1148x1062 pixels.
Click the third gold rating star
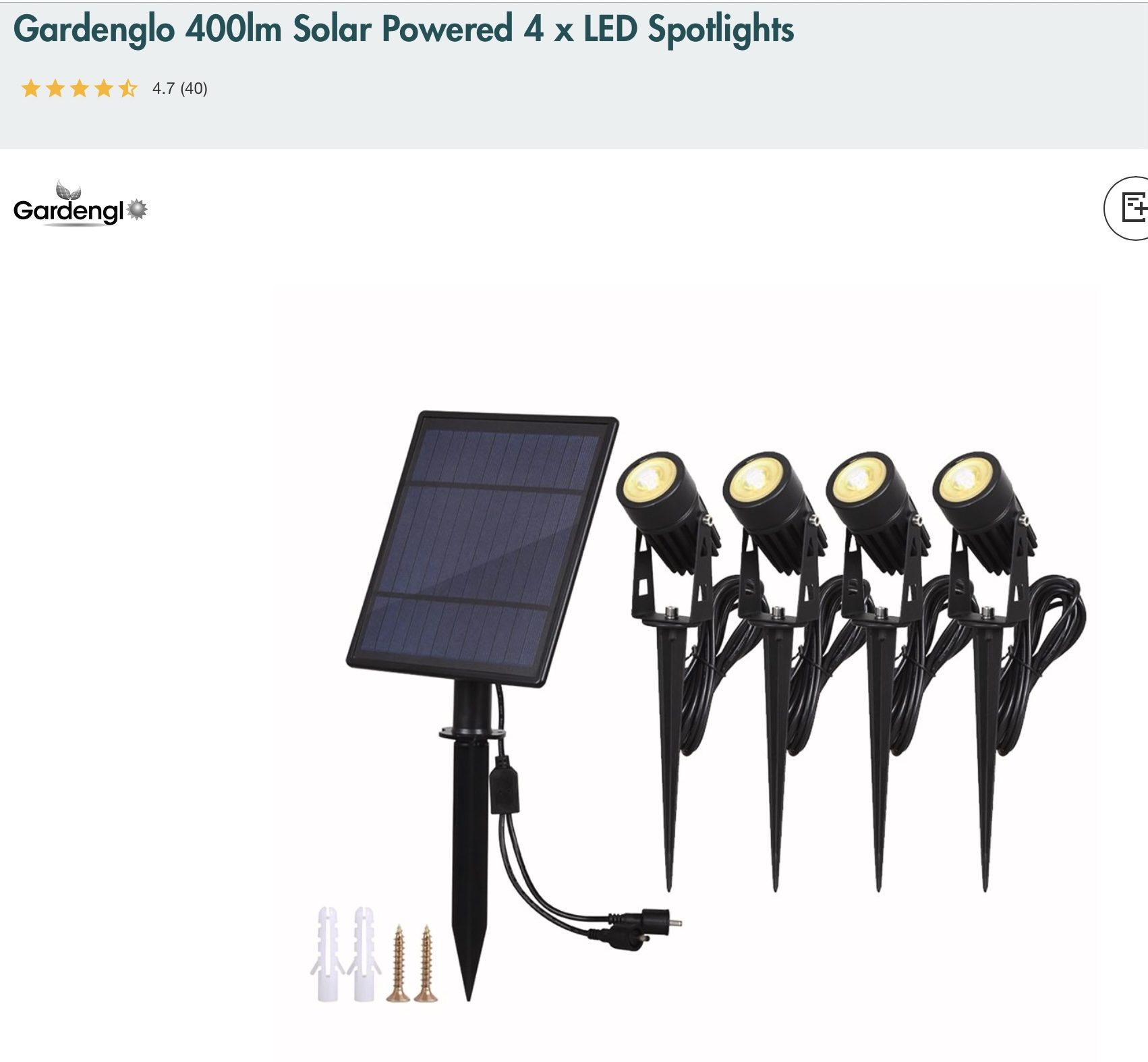80,88
